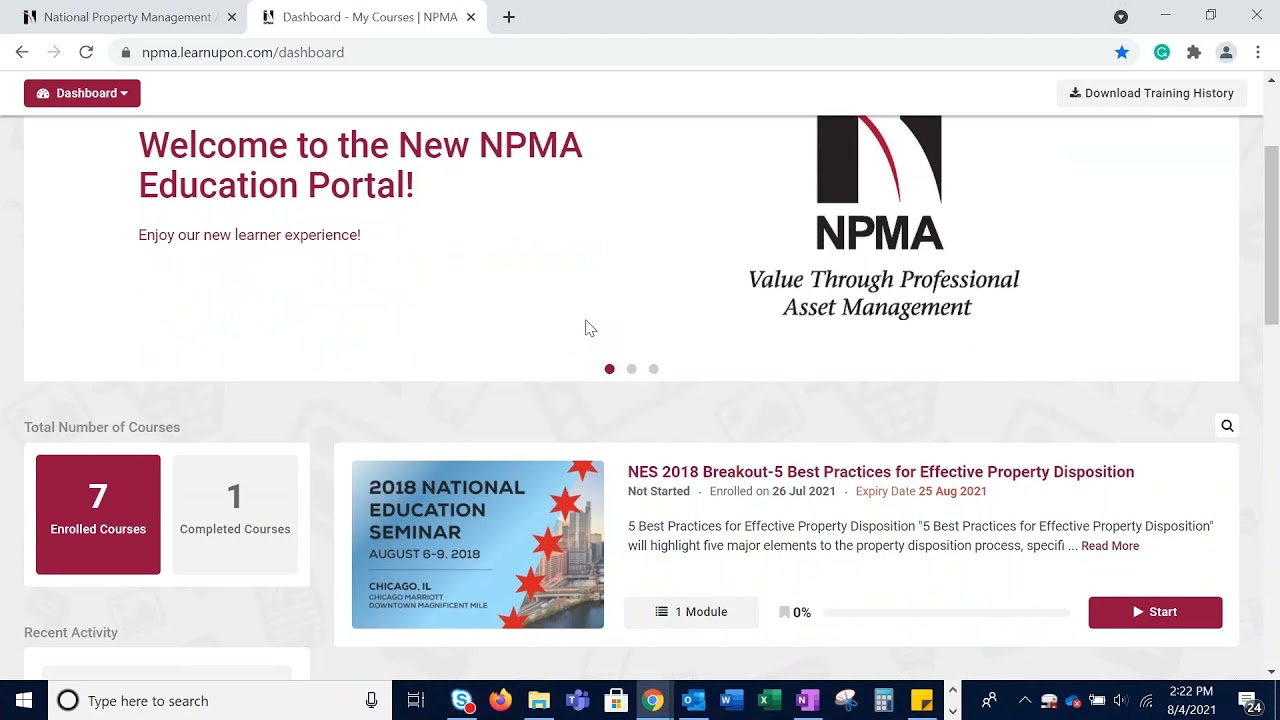Open the Chrome extensions puzzle icon

click(x=1193, y=52)
